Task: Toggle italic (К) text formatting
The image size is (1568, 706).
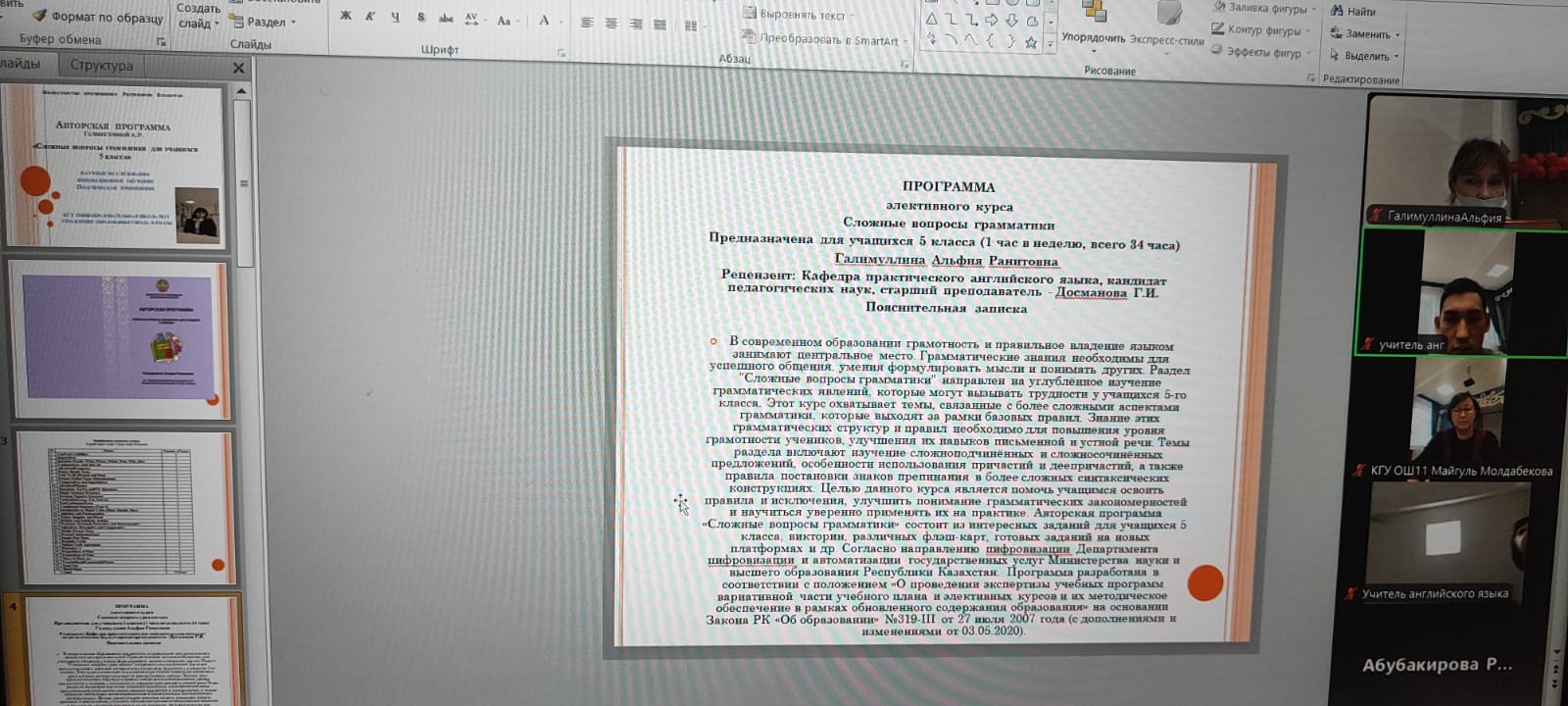Action: [x=369, y=17]
